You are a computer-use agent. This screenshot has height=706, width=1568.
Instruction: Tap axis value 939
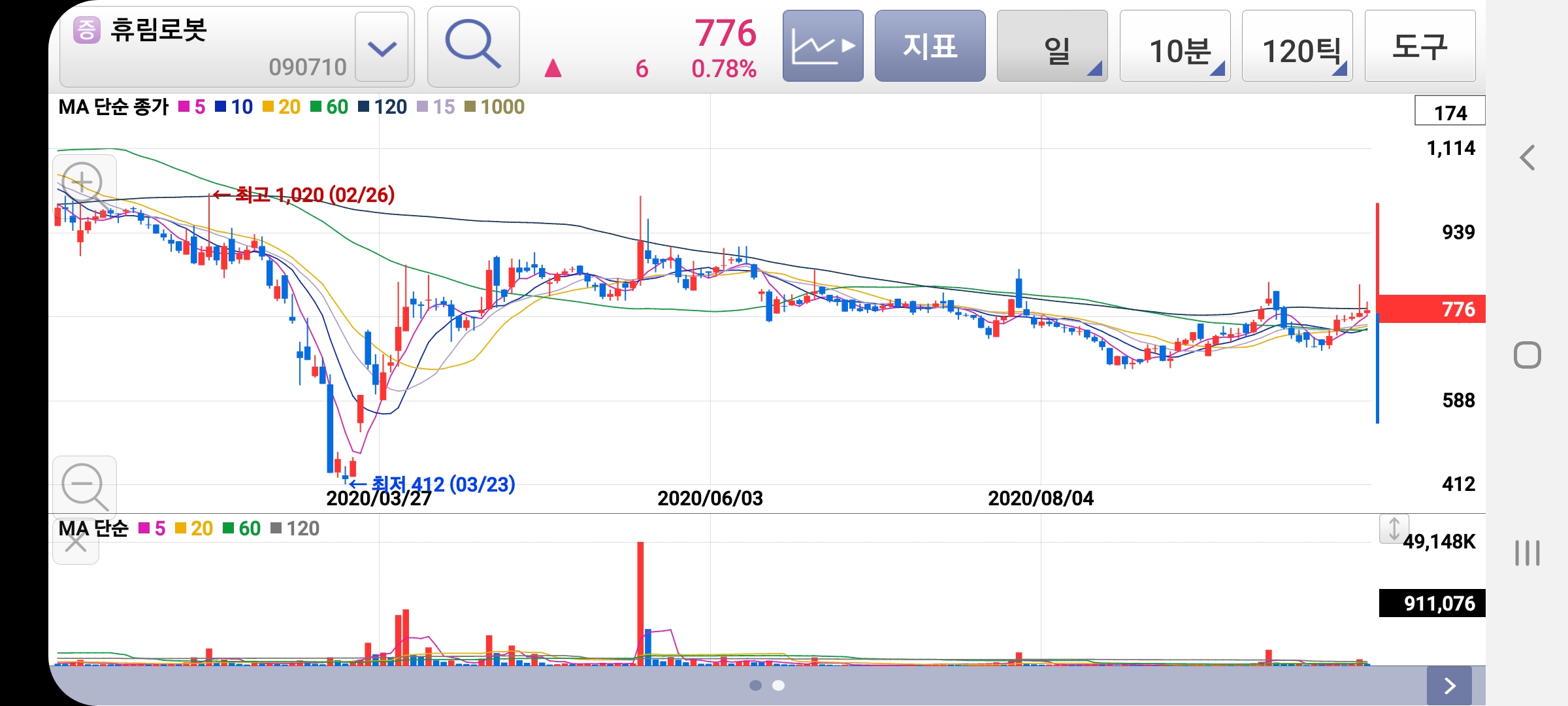pos(1458,232)
